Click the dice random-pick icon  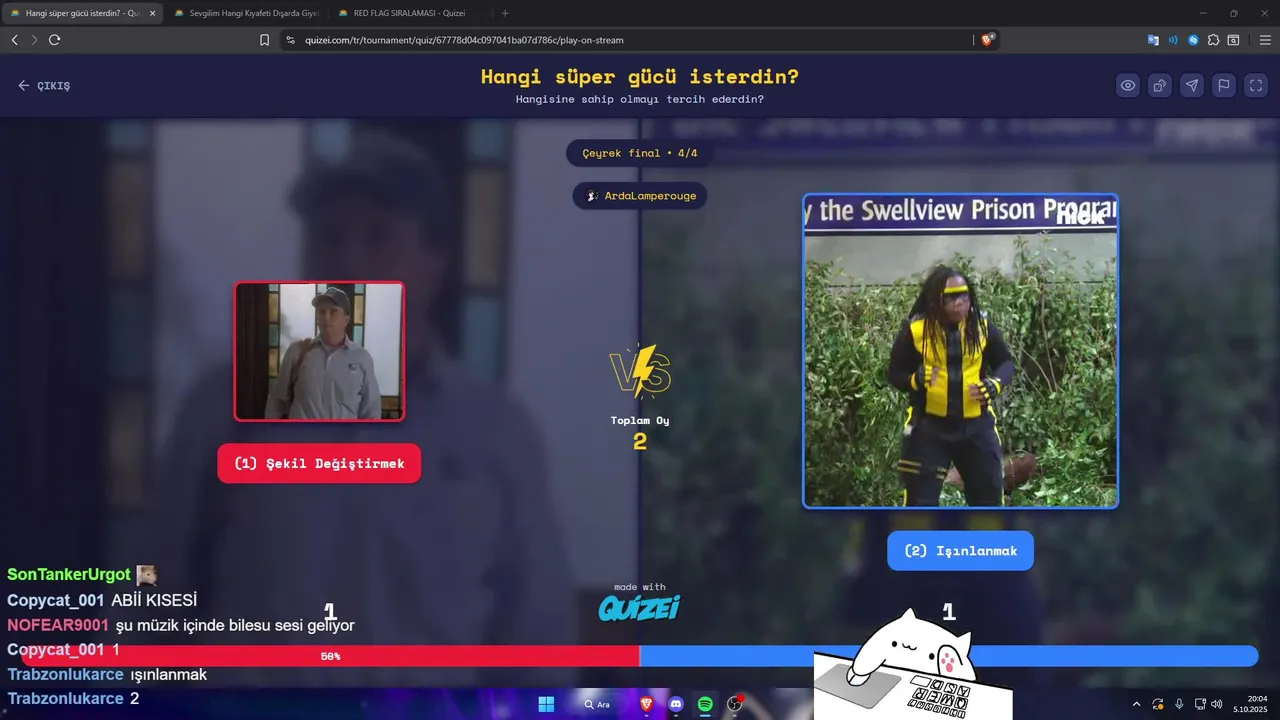click(x=1160, y=85)
